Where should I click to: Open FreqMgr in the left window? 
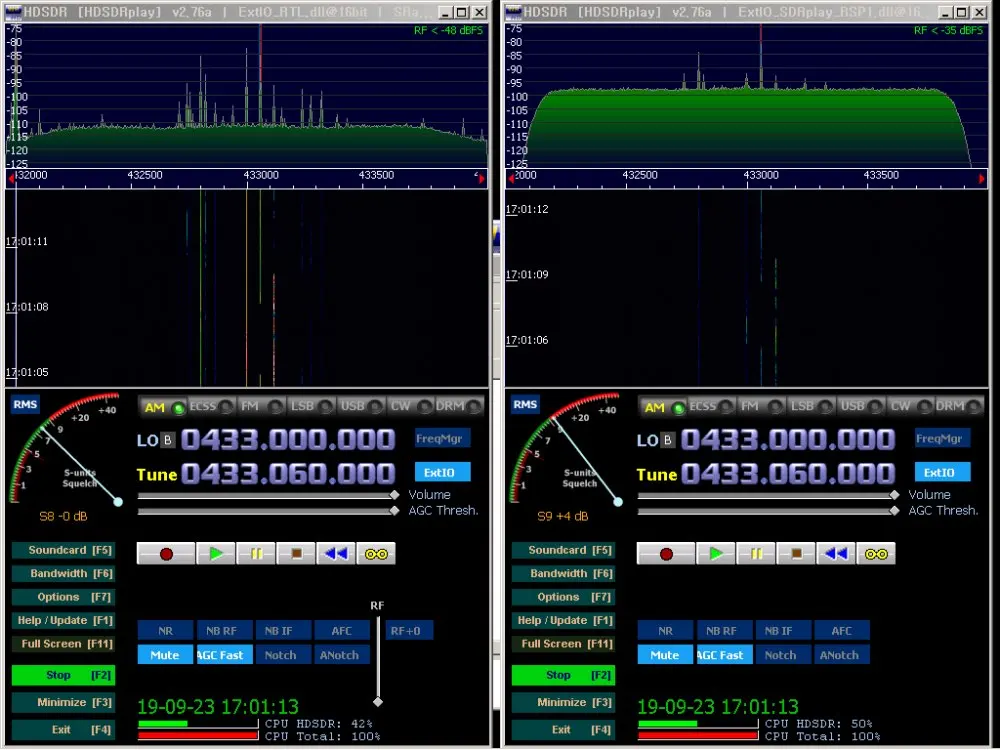point(443,438)
